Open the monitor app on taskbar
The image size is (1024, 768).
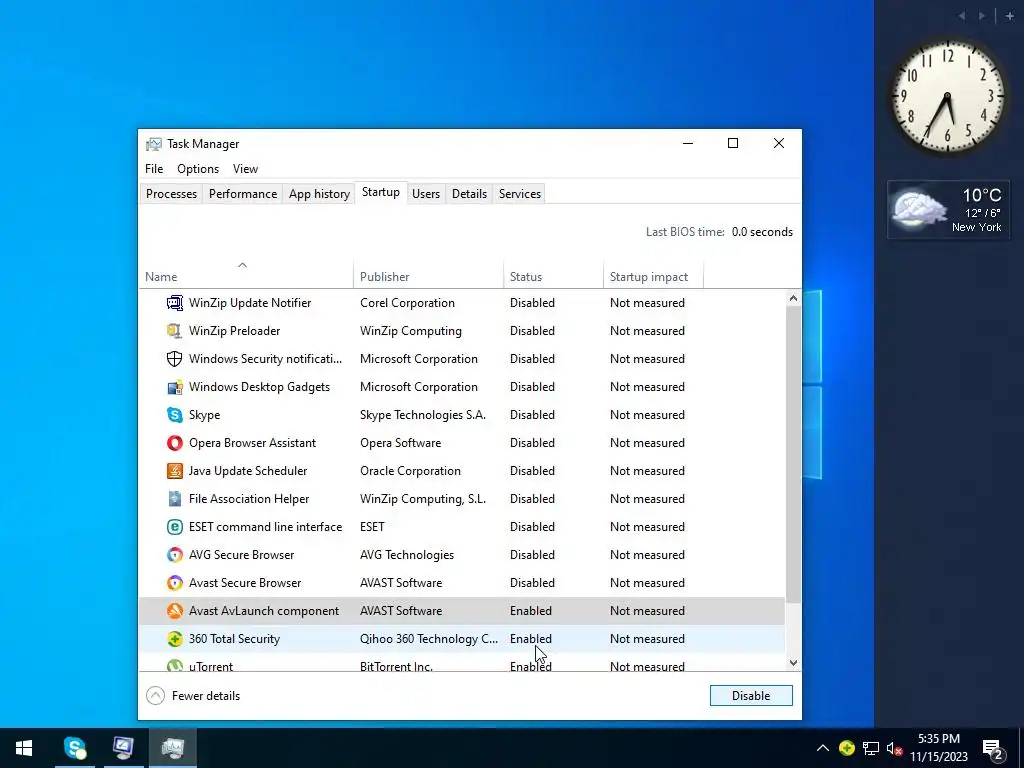[123, 748]
